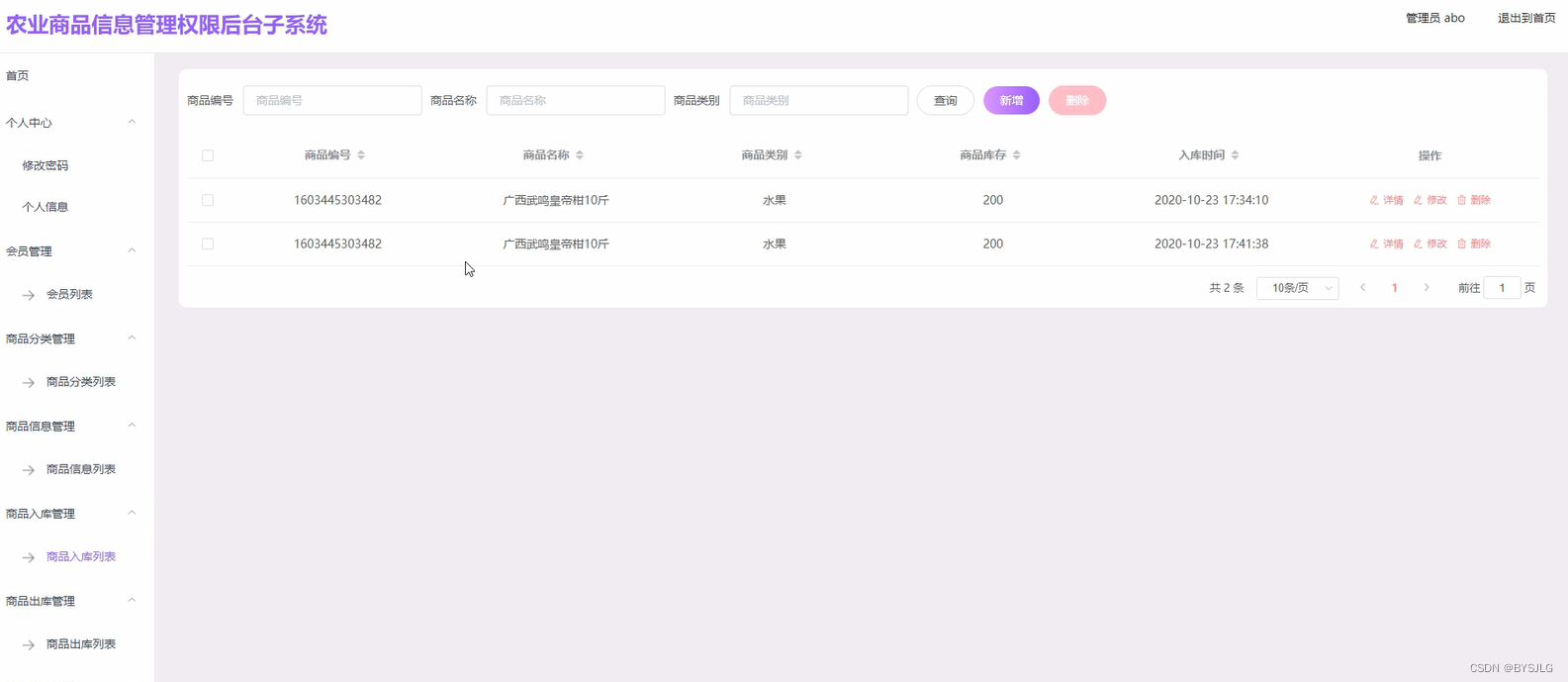This screenshot has height=682, width=1568.
Task: Click 退出到首页 link
Action: click(1526, 18)
